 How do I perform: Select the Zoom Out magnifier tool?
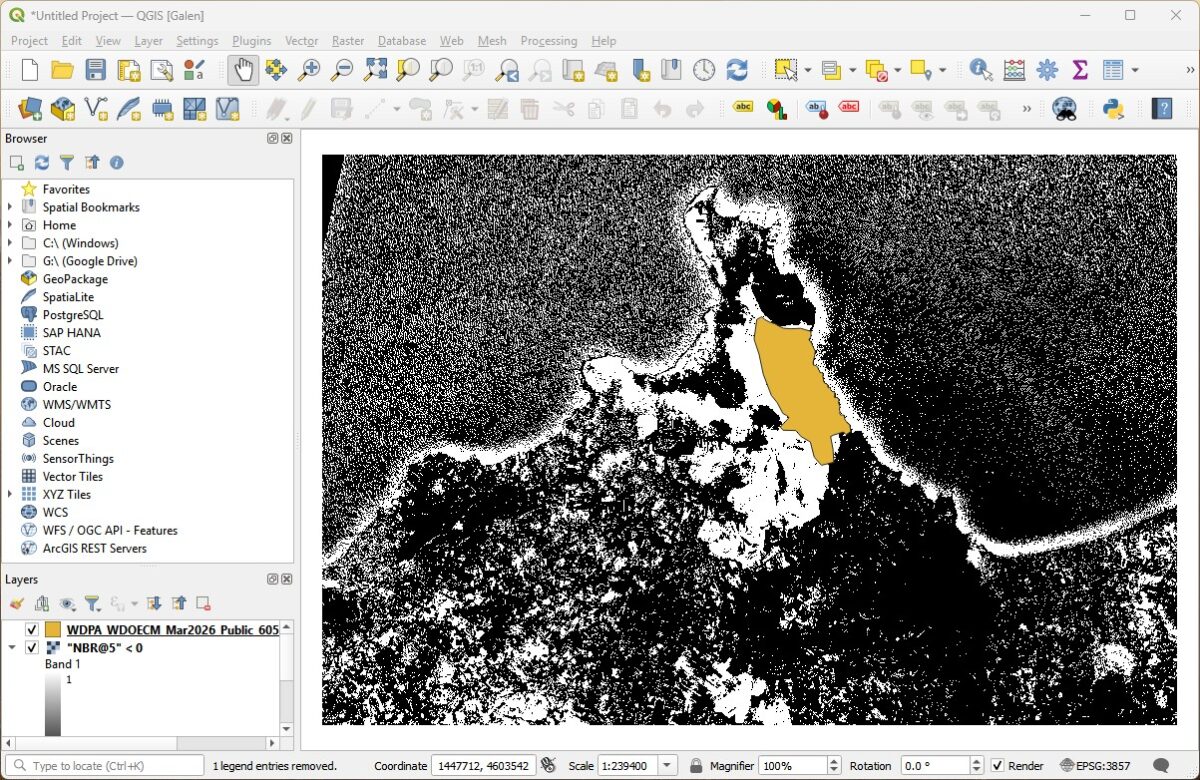(x=342, y=70)
